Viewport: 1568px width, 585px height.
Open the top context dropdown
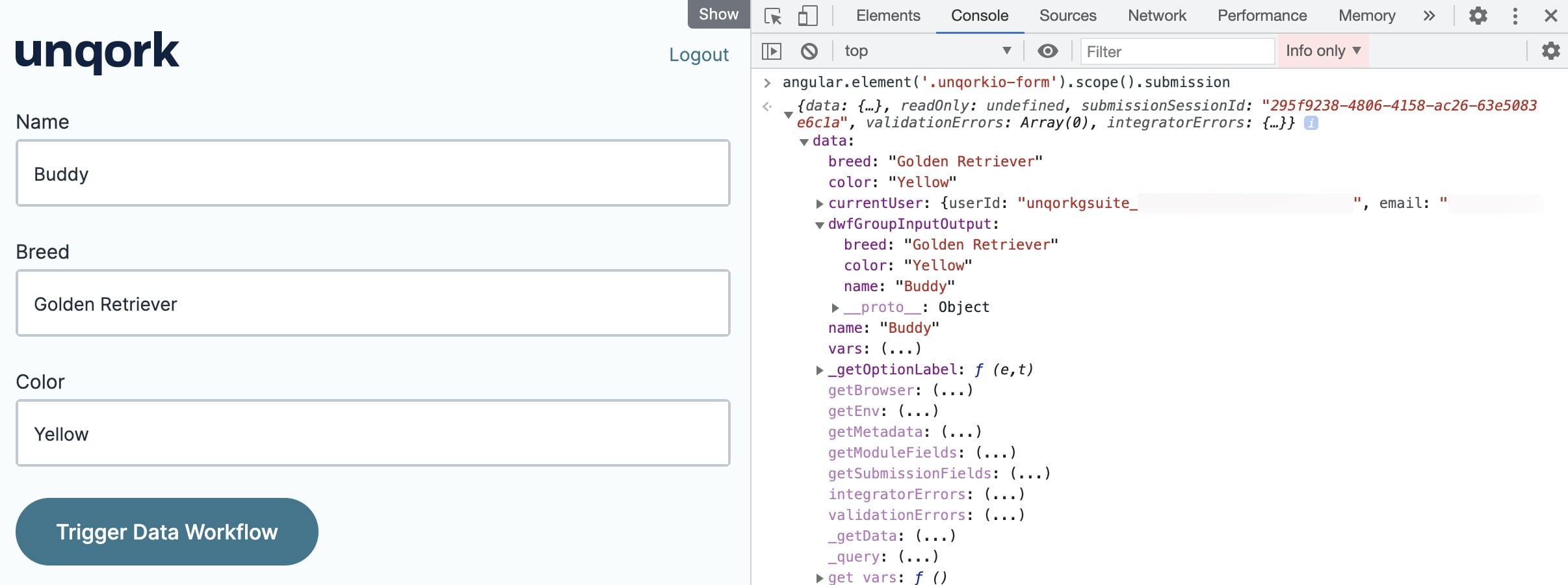(928, 51)
